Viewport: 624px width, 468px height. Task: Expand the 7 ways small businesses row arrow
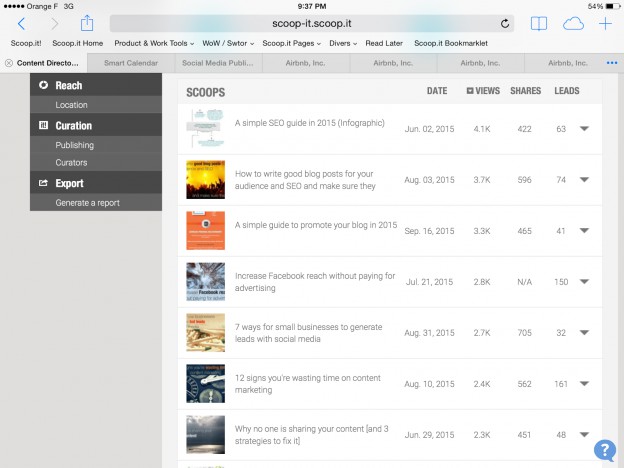(x=584, y=332)
